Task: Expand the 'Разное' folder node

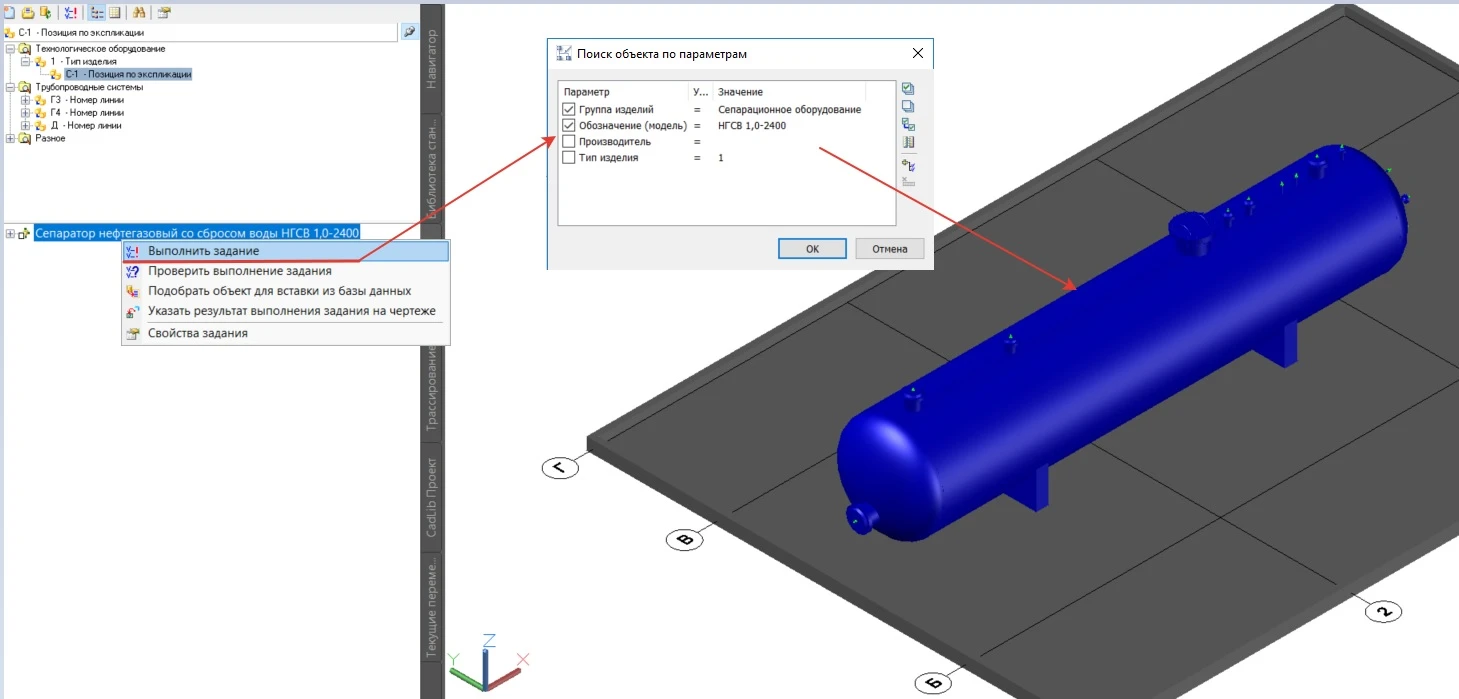Action: [10, 138]
